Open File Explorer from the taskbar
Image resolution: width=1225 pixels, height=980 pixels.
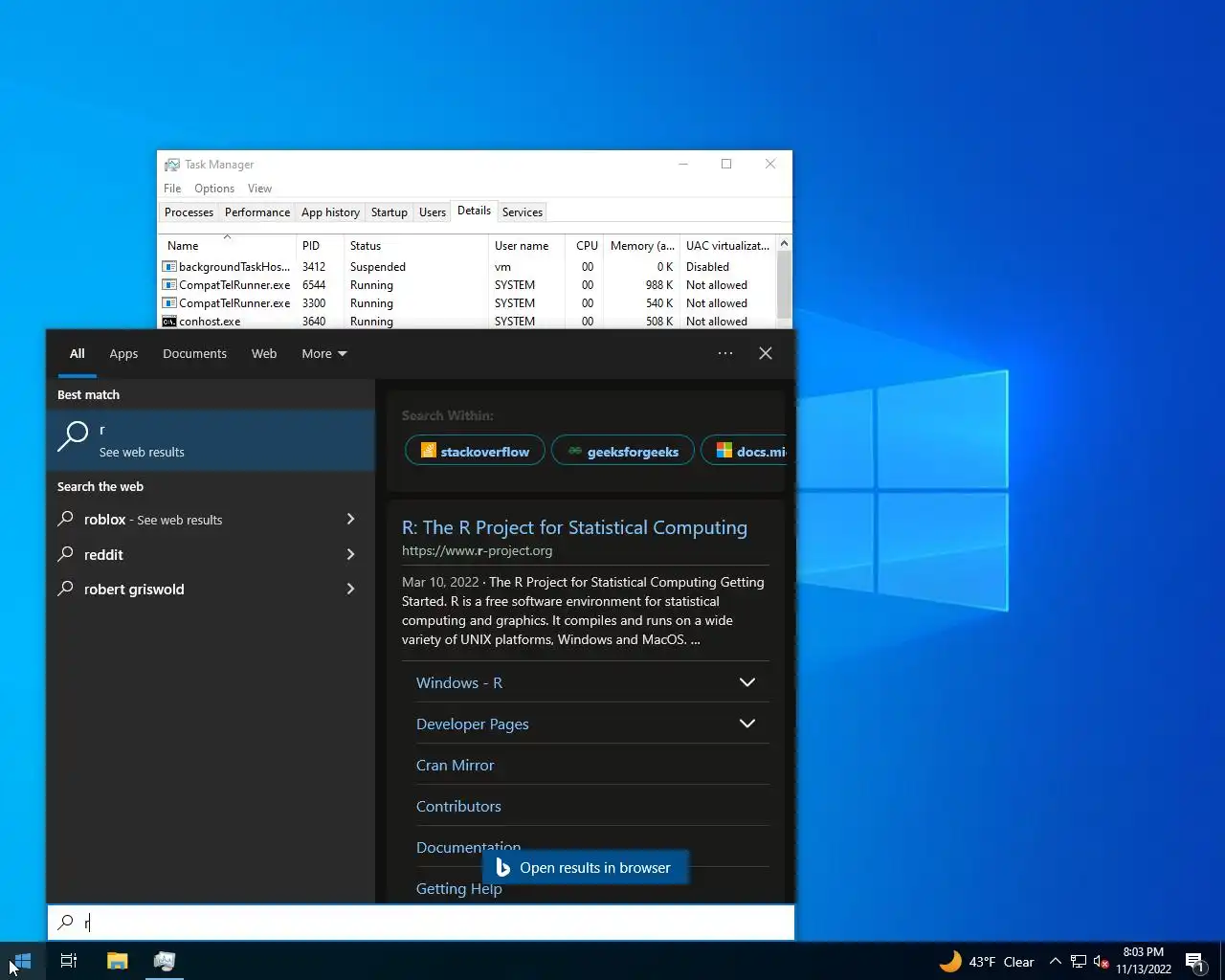(117, 961)
